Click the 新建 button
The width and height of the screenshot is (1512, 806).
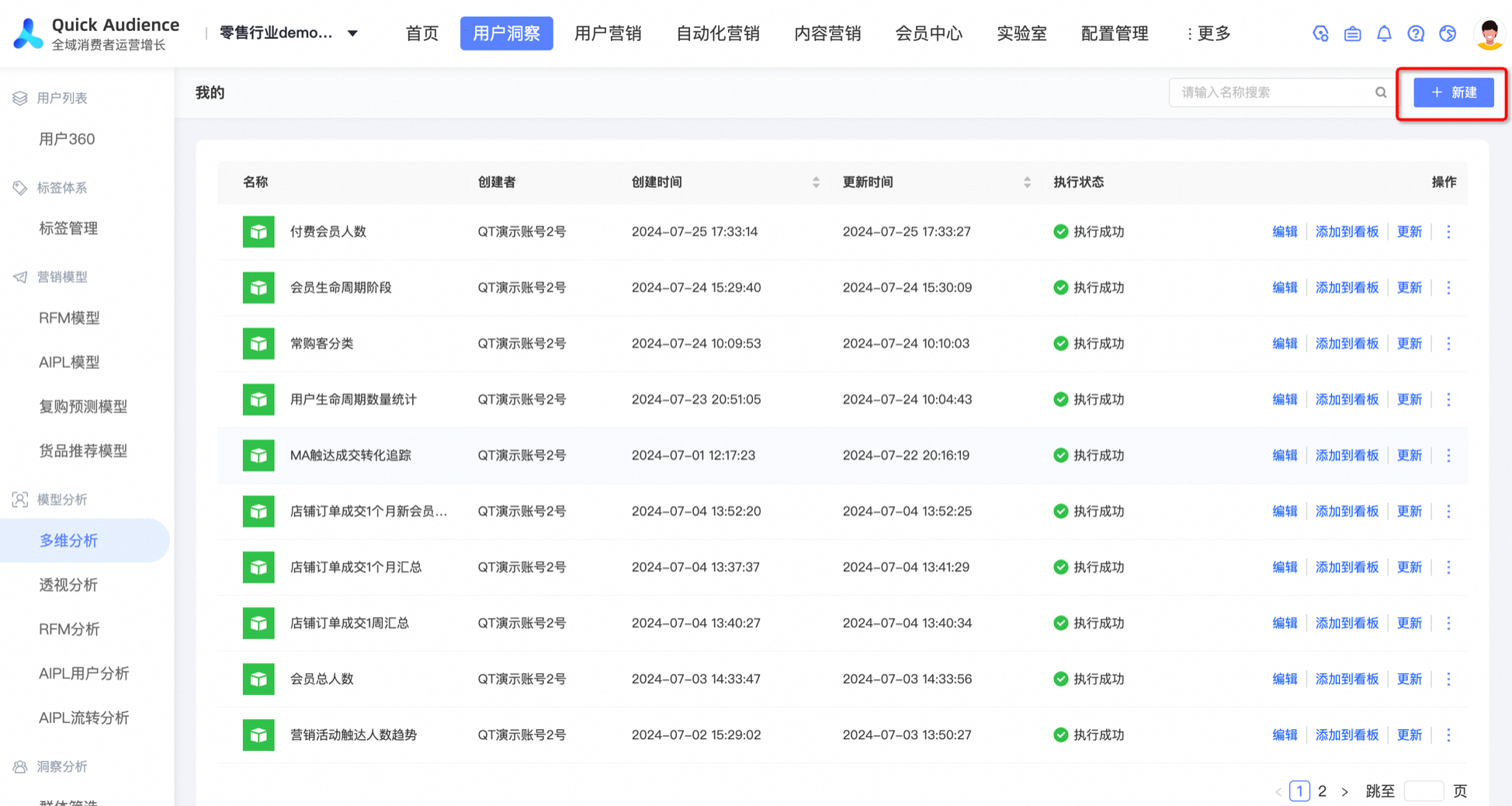click(1453, 92)
